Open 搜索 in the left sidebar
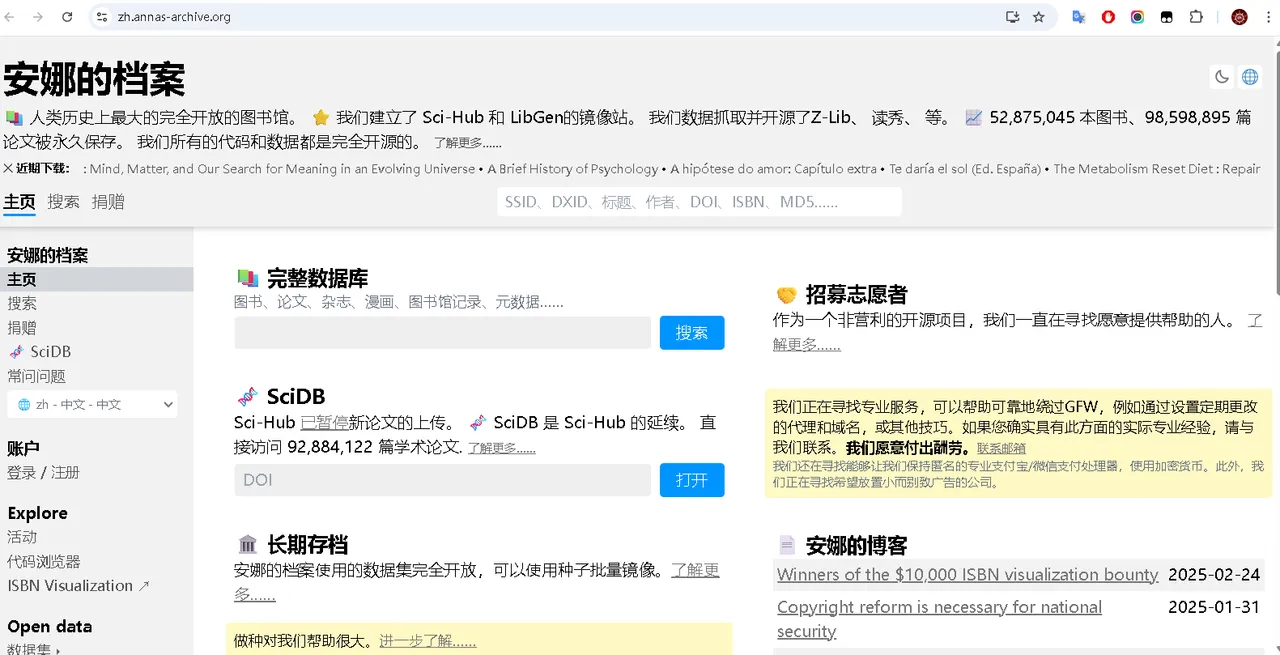This screenshot has height=655, width=1280. click(x=22, y=303)
